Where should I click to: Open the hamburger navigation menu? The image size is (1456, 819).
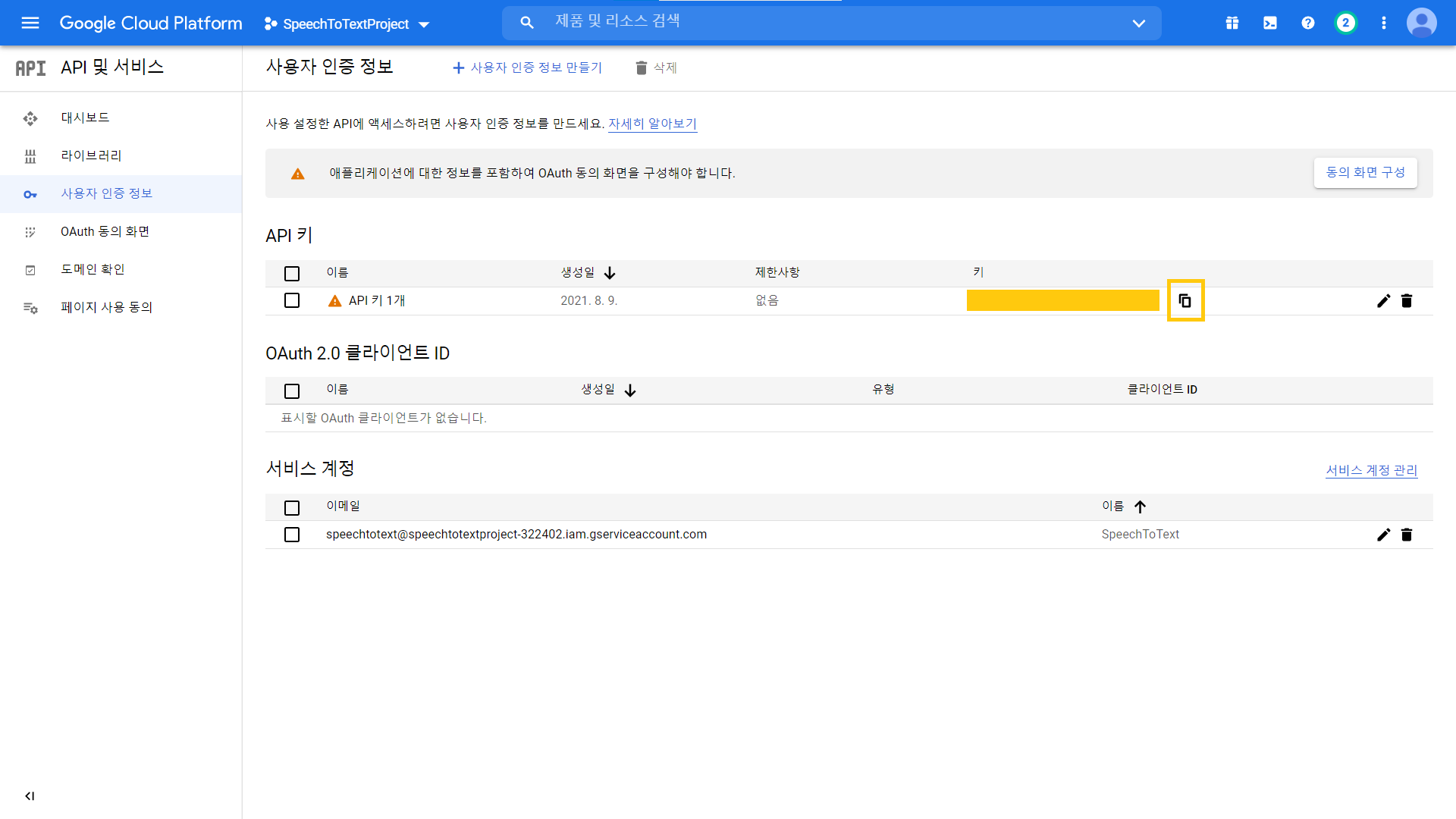[30, 23]
